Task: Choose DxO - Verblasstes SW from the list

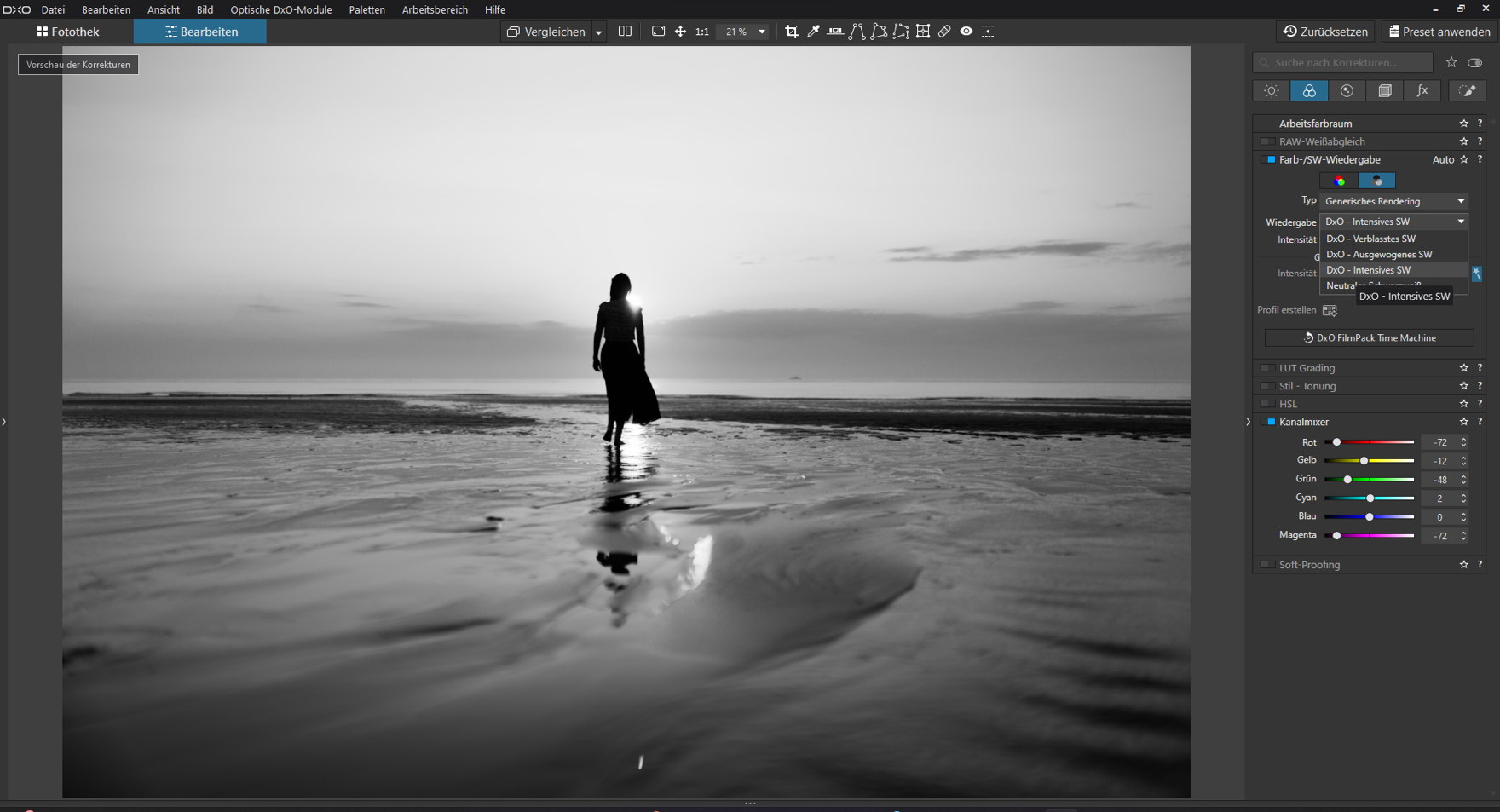Action: (x=1370, y=239)
